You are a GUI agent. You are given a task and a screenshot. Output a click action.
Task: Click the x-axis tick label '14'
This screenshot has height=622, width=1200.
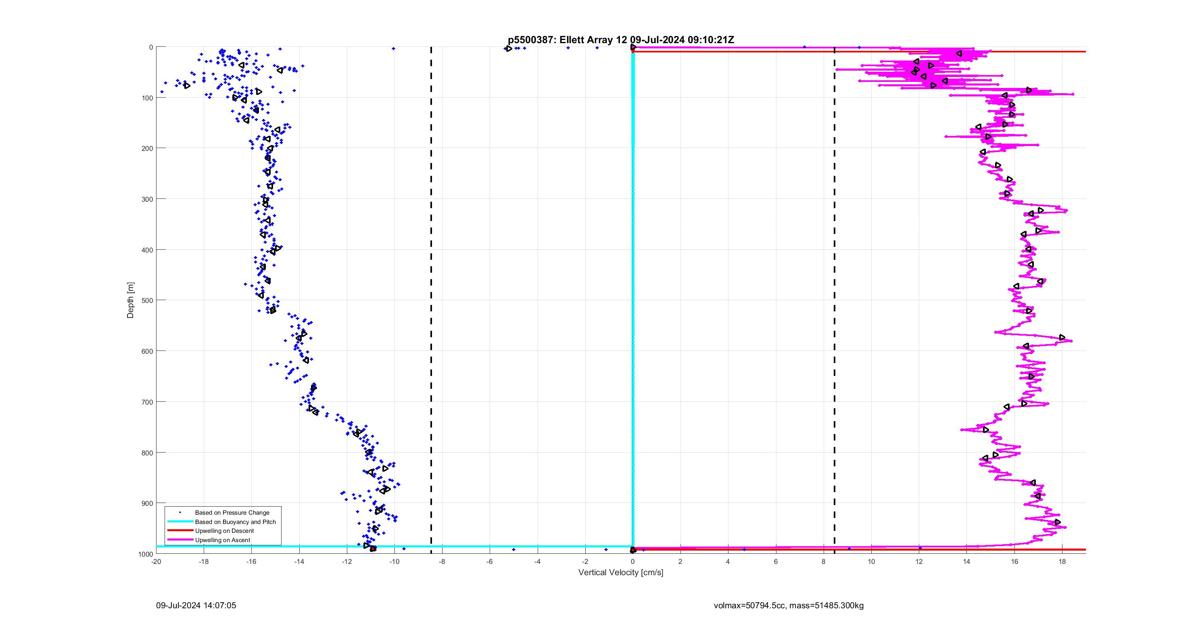[x=967, y=561]
